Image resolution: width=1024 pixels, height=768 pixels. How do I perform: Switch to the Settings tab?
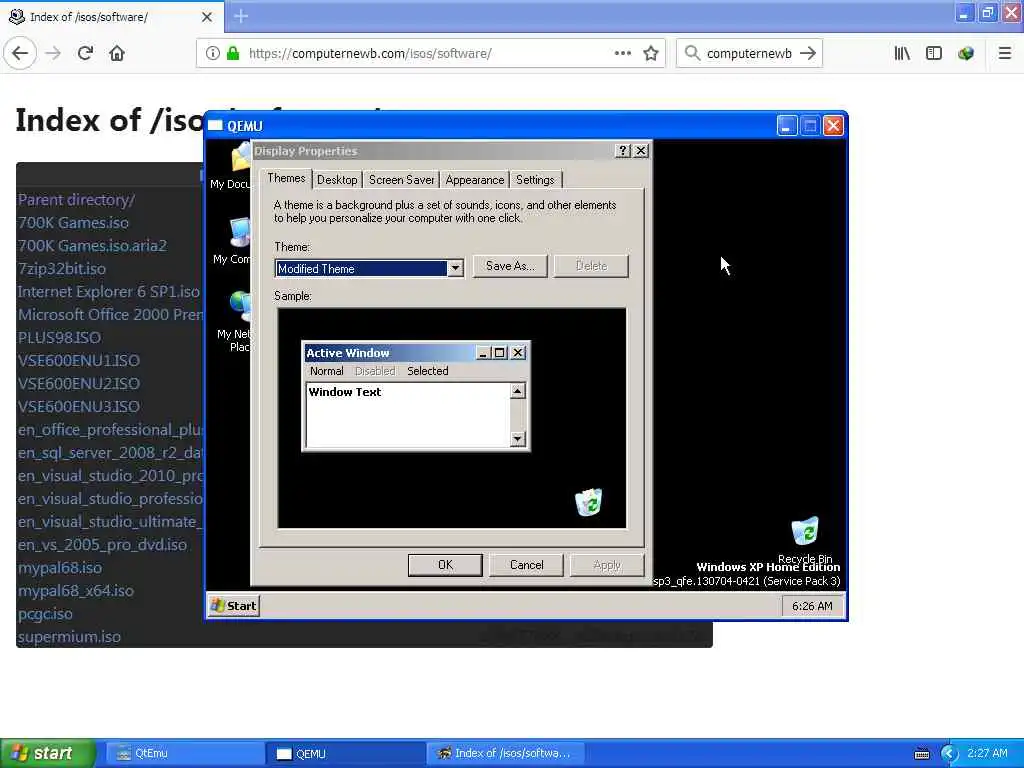[535, 180]
